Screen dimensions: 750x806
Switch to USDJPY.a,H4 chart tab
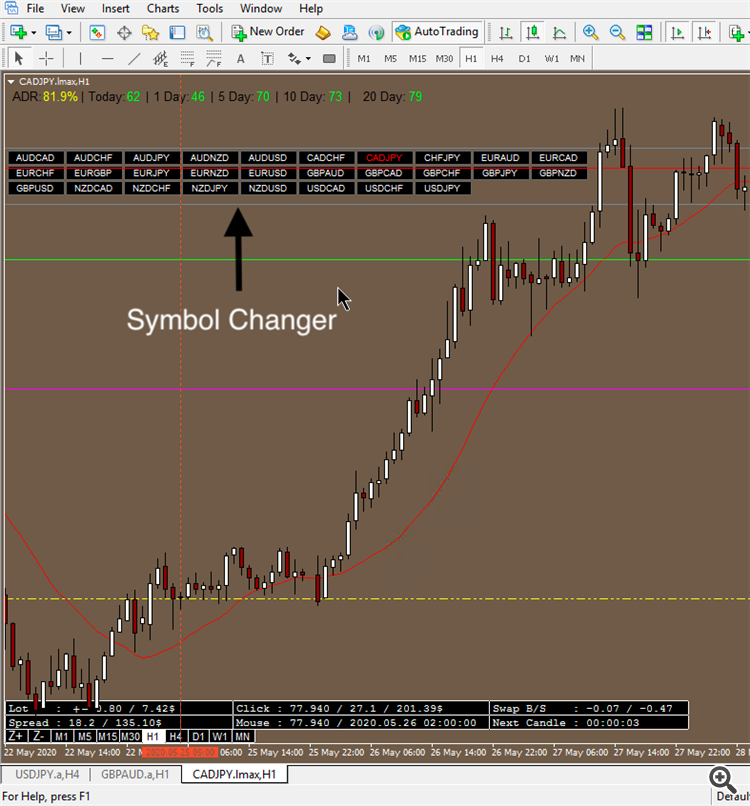(x=47, y=774)
